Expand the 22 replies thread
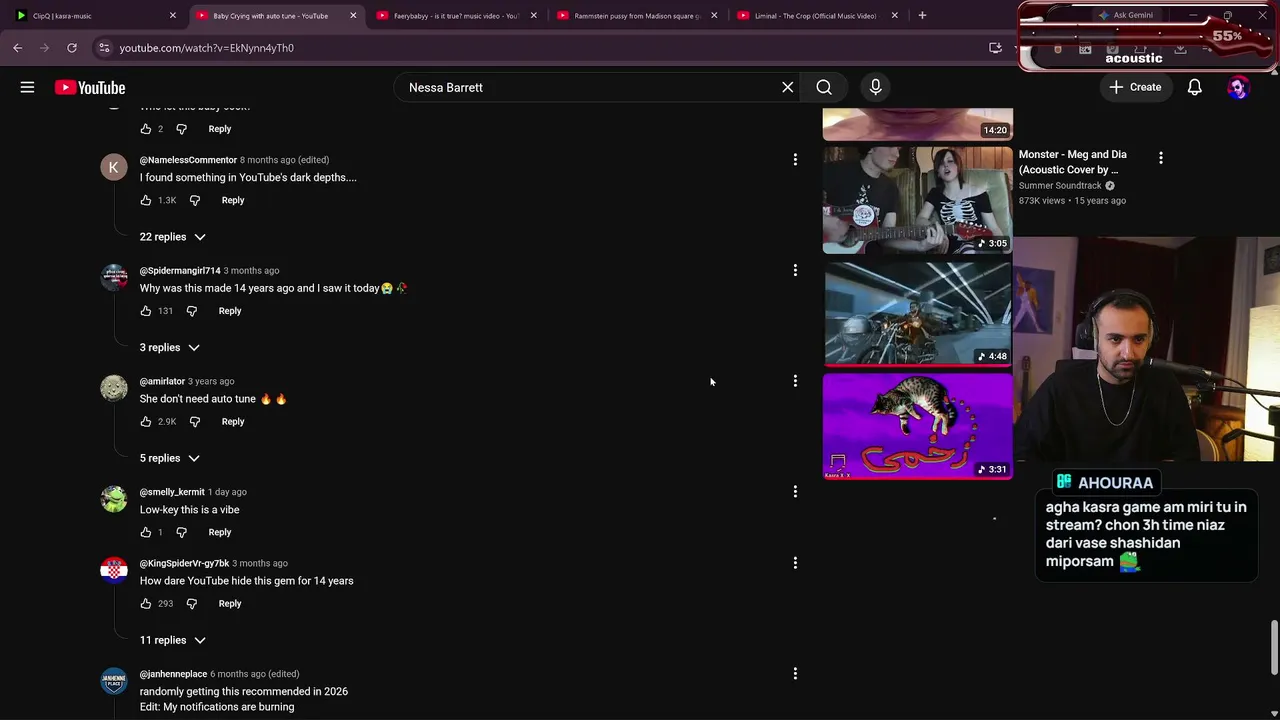The width and height of the screenshot is (1280, 720). pyautogui.click(x=172, y=237)
